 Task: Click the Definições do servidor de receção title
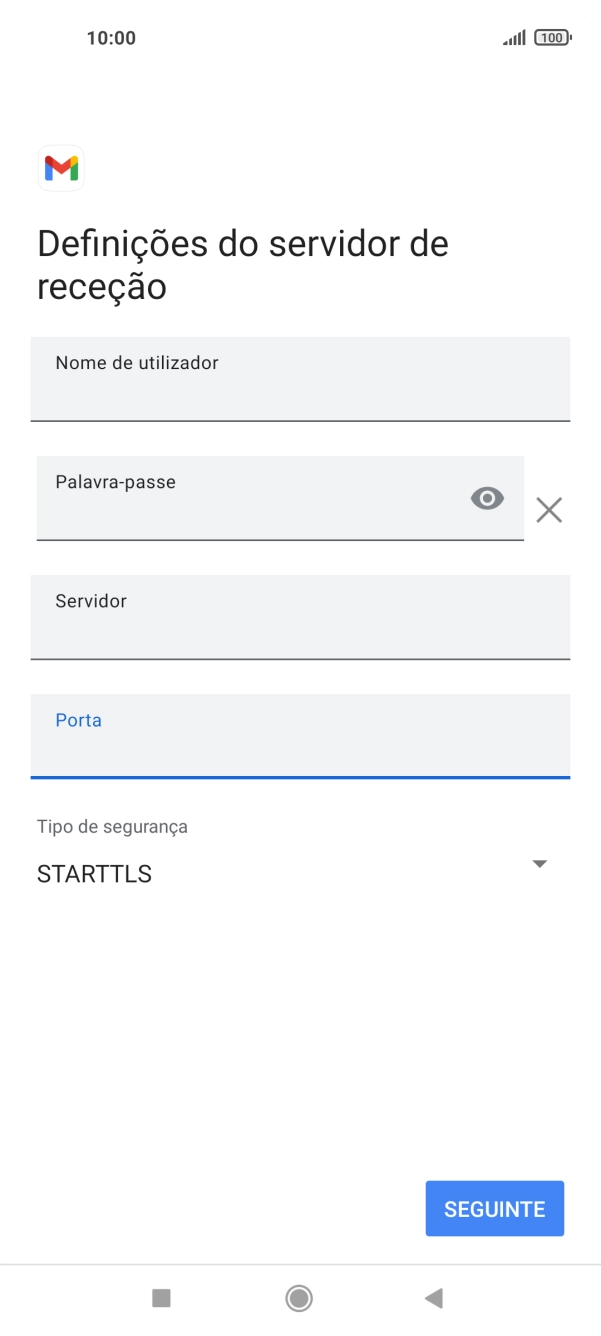tap(241, 263)
